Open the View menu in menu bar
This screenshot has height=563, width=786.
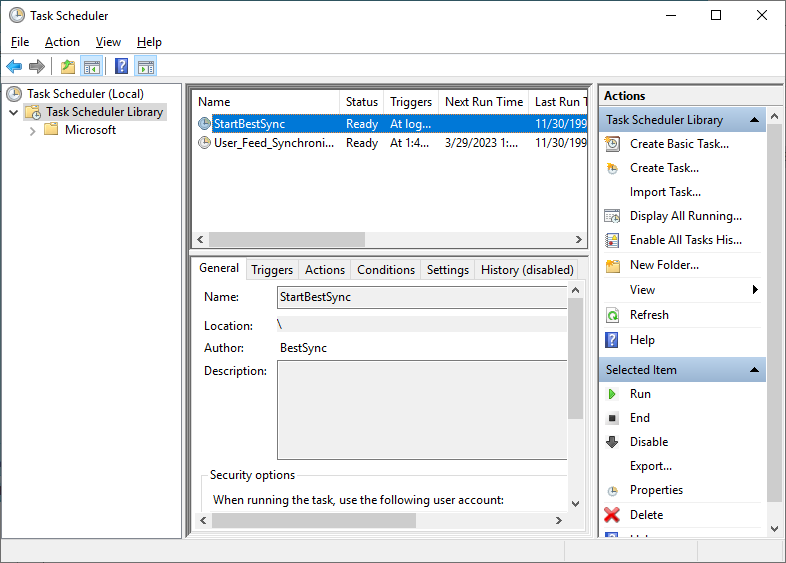click(x=108, y=42)
